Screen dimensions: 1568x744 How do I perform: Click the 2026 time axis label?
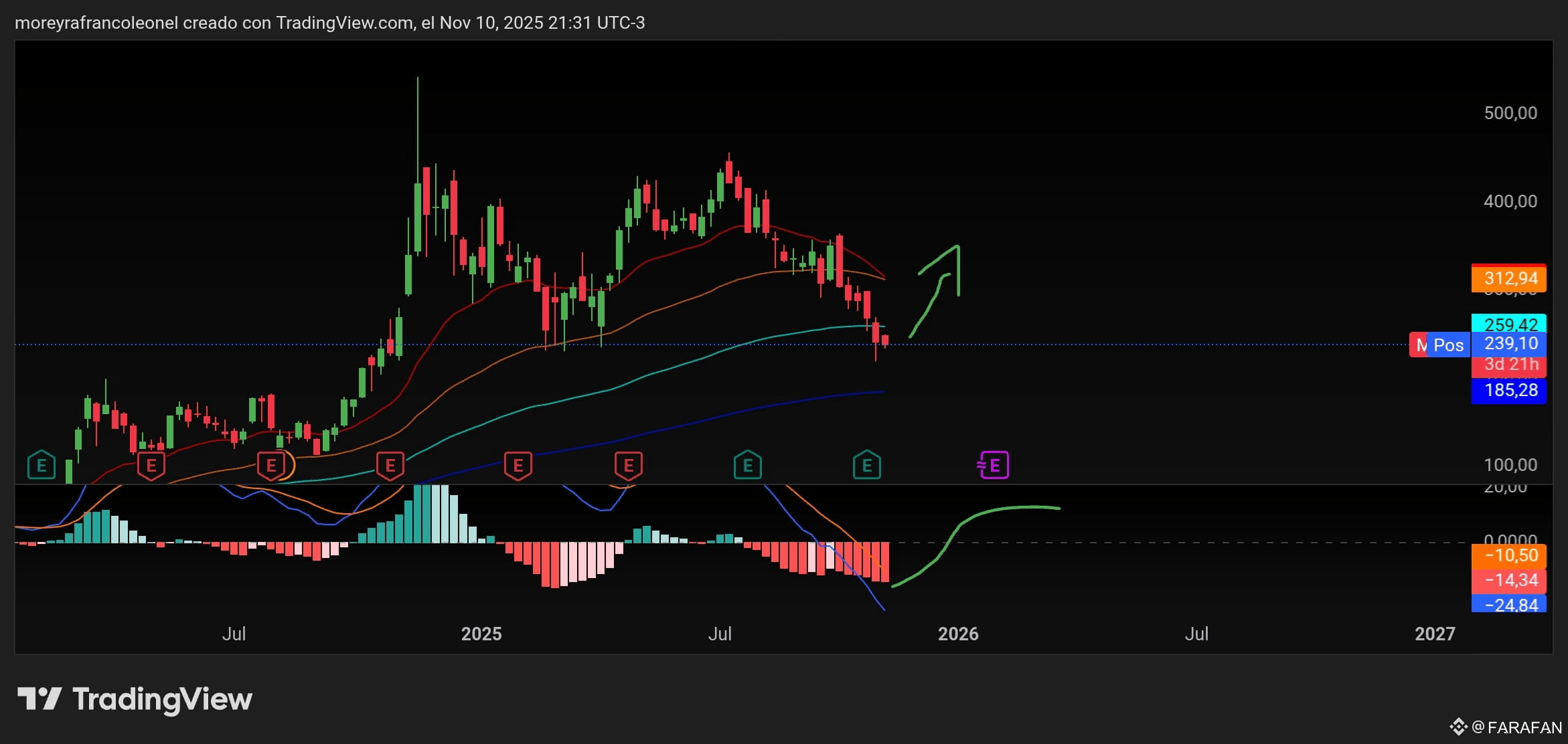tap(958, 634)
